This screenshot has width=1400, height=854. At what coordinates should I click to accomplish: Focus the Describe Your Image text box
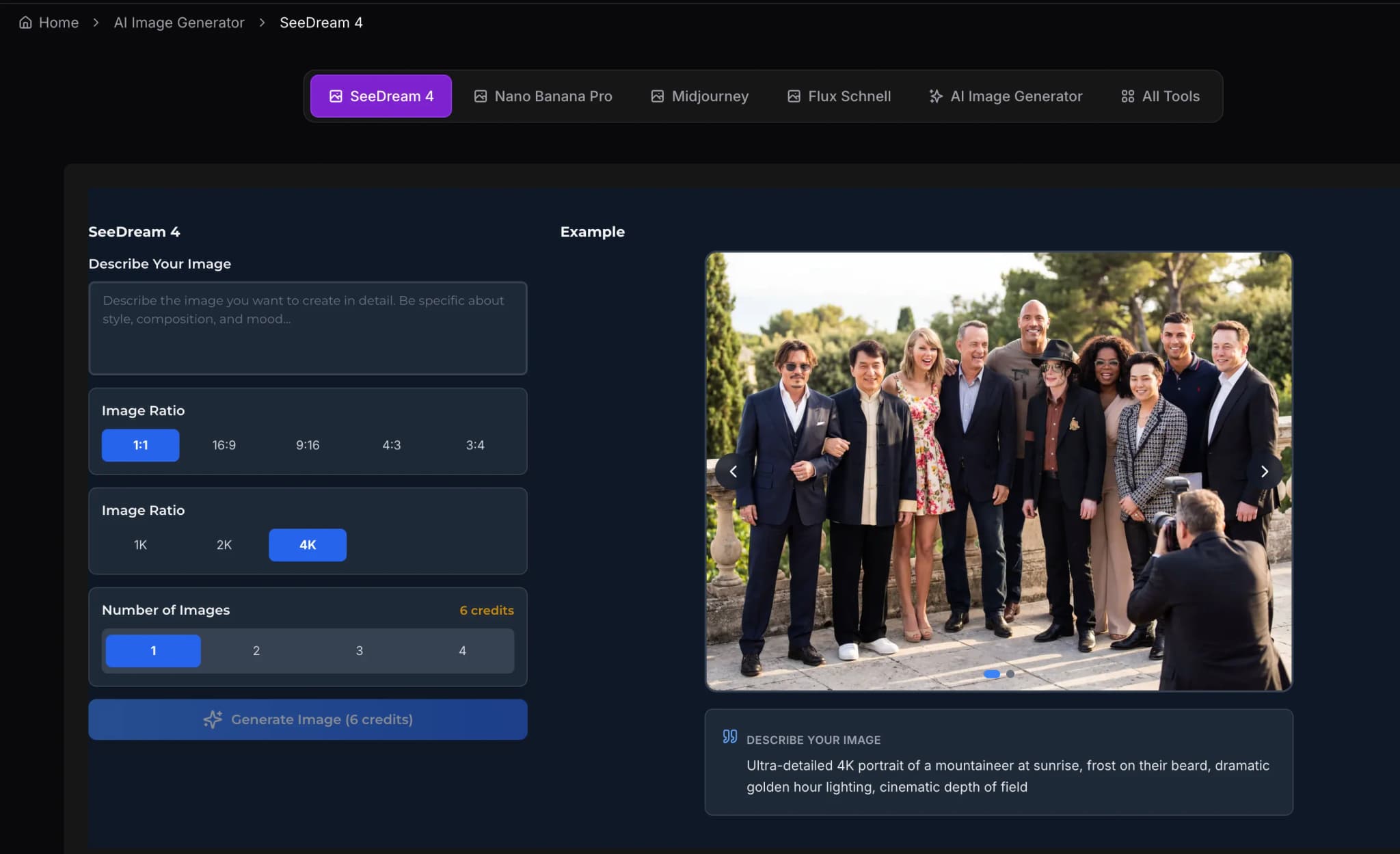pos(308,328)
